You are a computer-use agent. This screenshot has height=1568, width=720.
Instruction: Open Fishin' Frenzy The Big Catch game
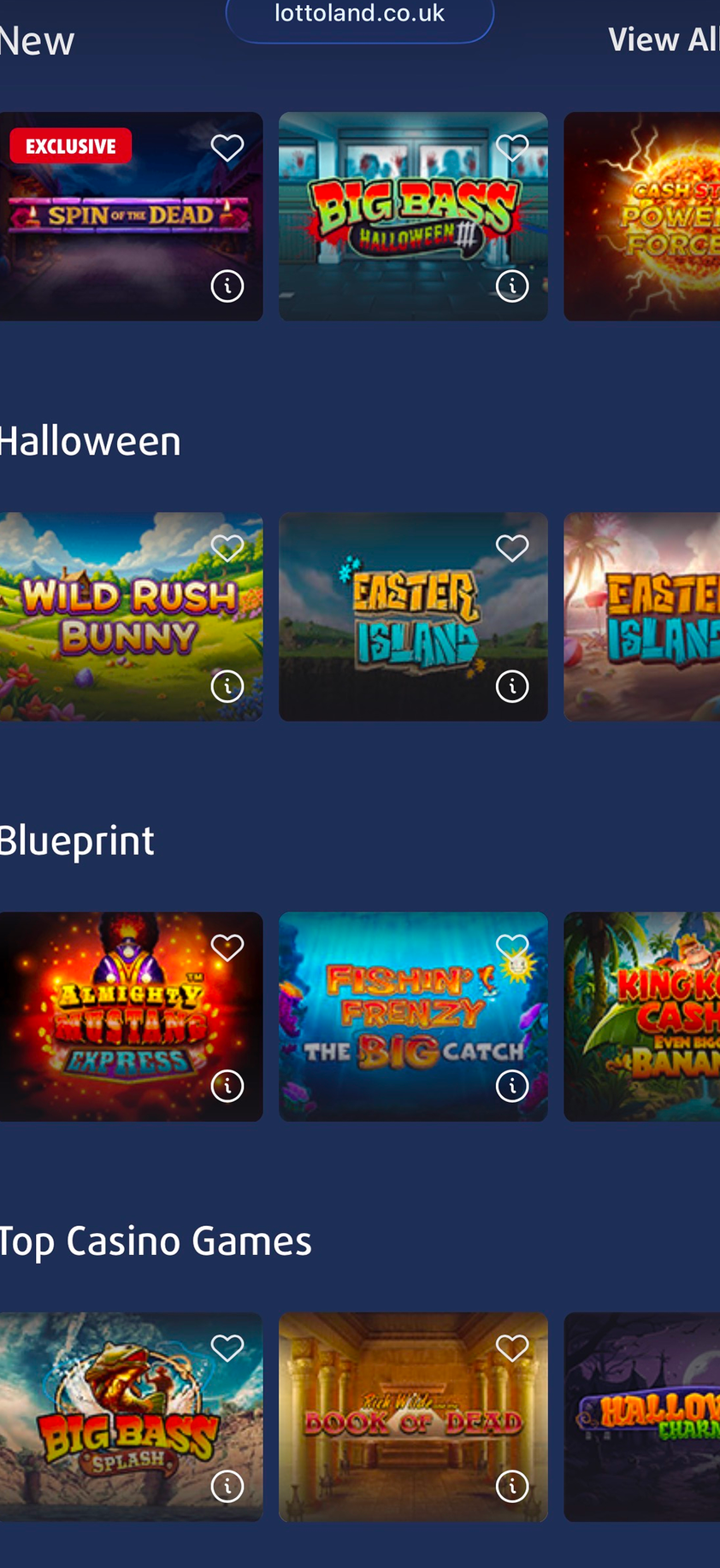[x=413, y=1017]
